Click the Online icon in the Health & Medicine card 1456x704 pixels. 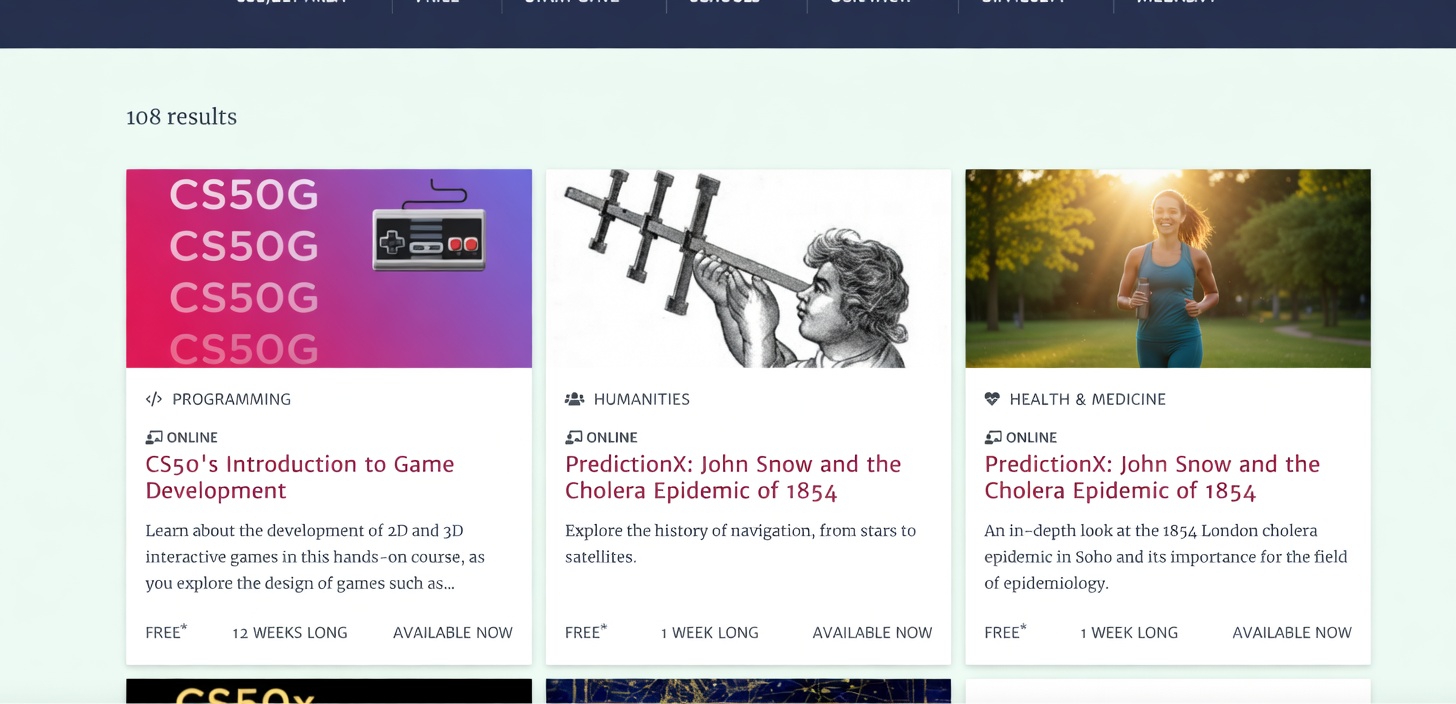[x=993, y=437]
